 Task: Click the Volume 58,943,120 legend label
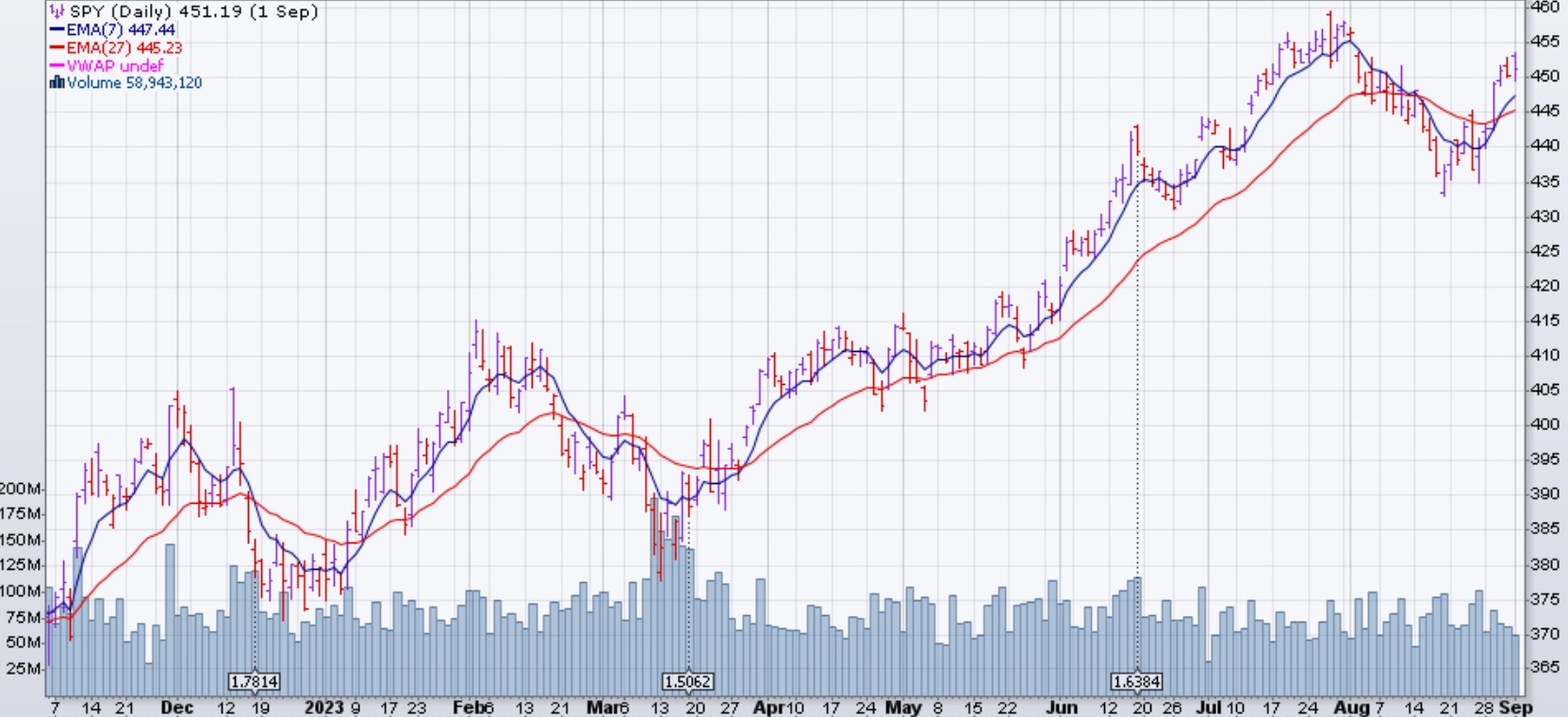click(x=134, y=83)
